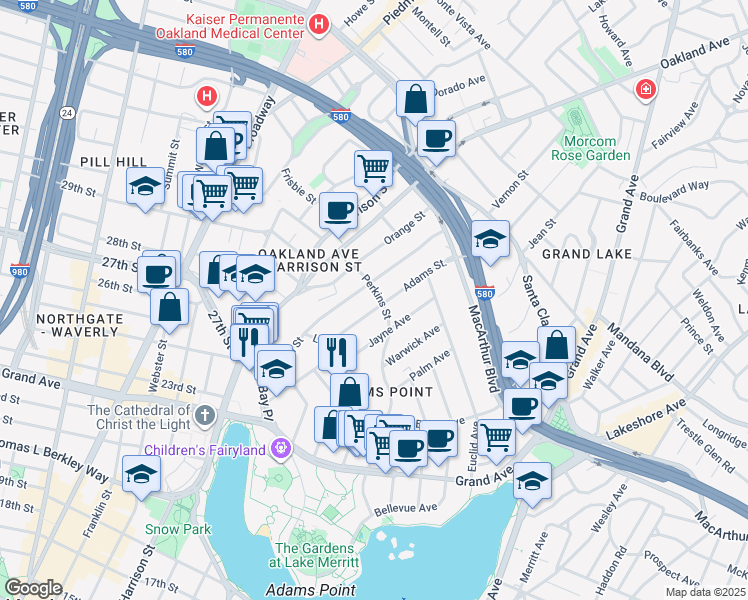Screen dimensions: 748x600
Task: Open the school marker beside MacArthur Blvd
Action: (490, 240)
